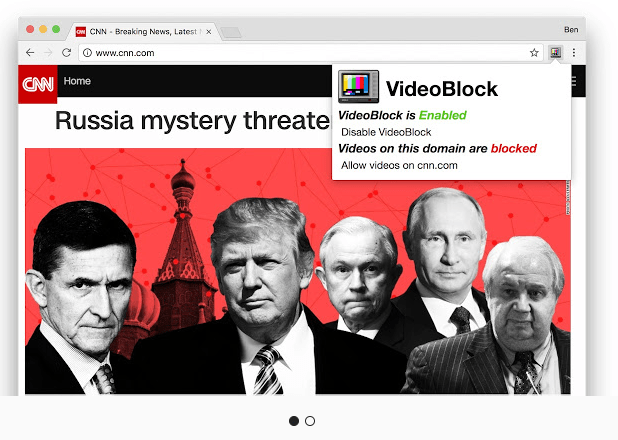Open the Ben profile menu
618x440 pixels.
point(571,30)
